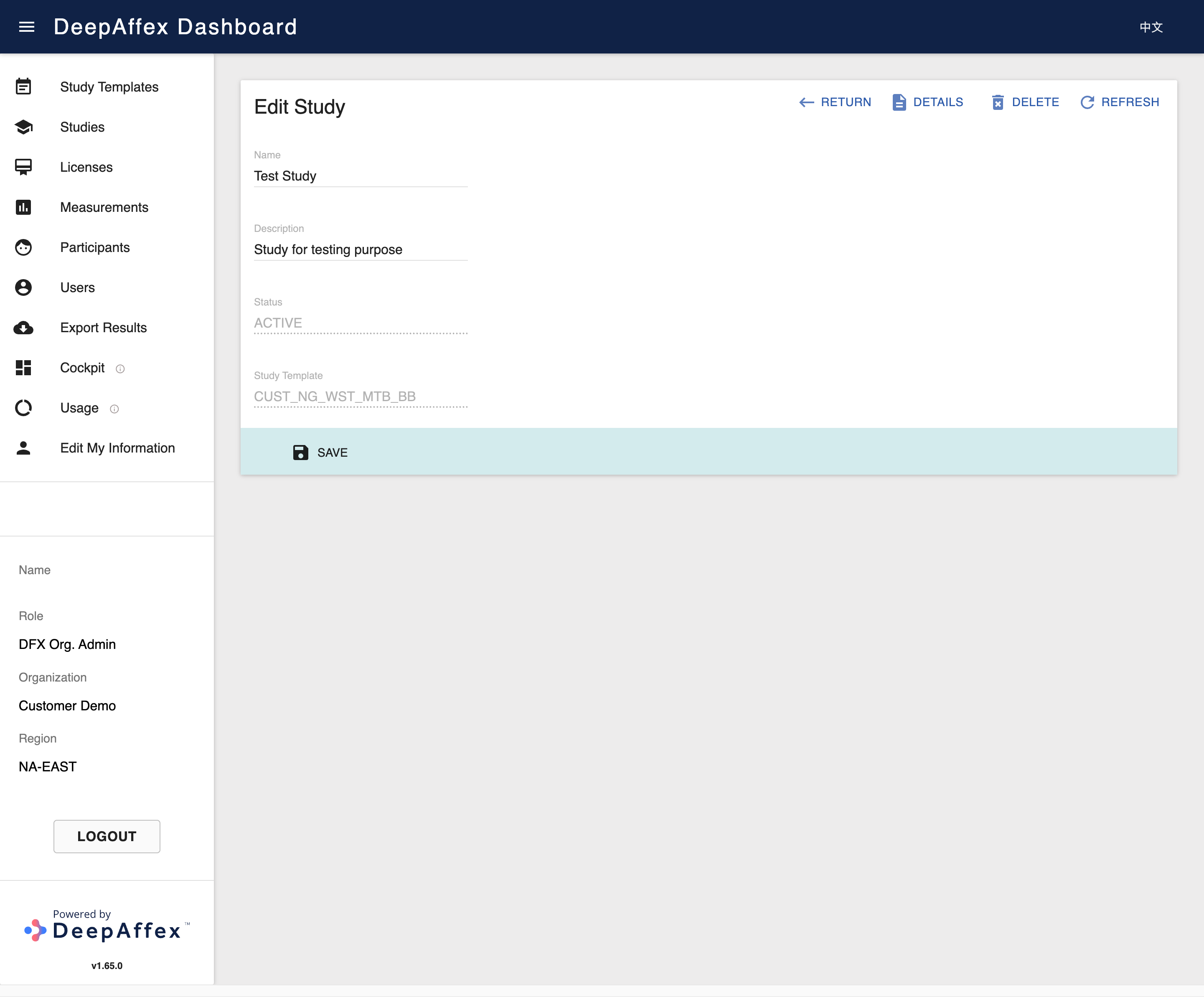Viewport: 1204px width, 997px height.
Task: Edit the Name field containing Test Study
Action: coord(361,176)
